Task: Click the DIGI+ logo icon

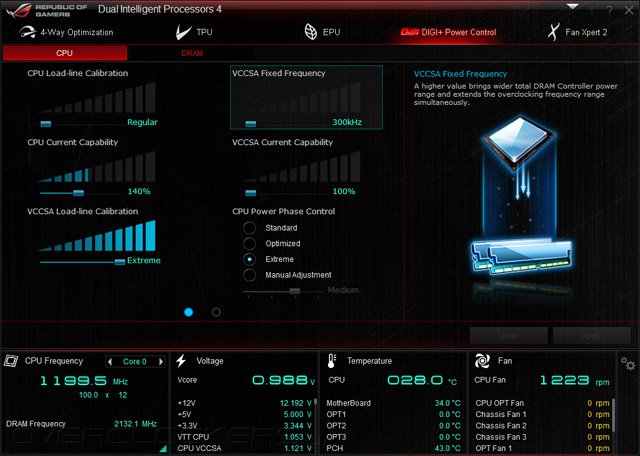Action: coord(409,32)
